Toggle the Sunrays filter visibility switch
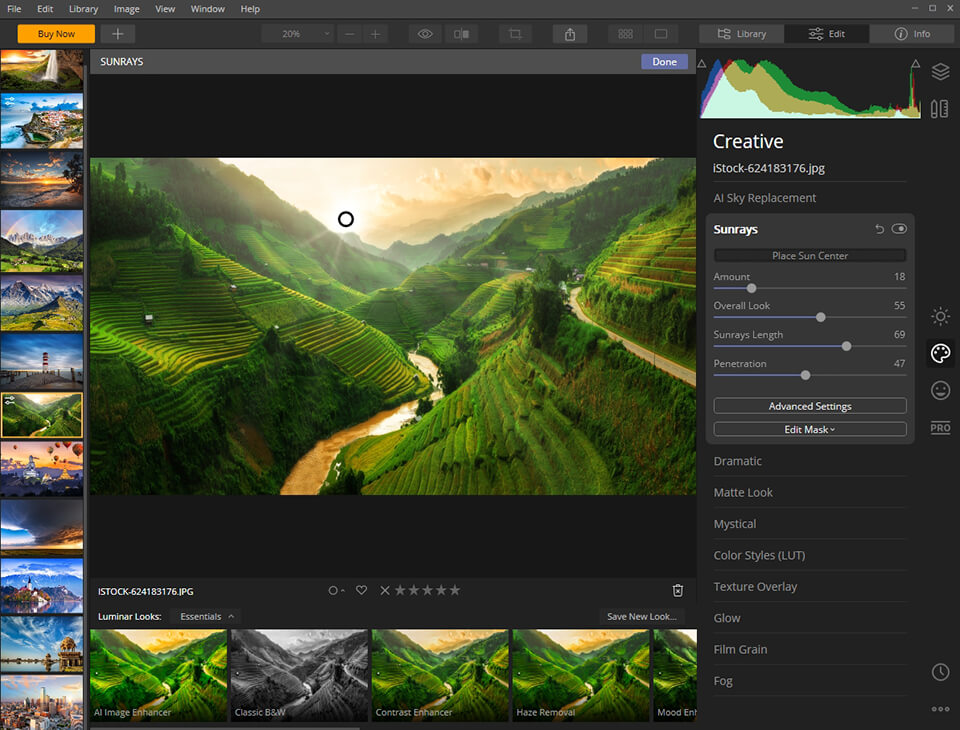 tap(899, 228)
